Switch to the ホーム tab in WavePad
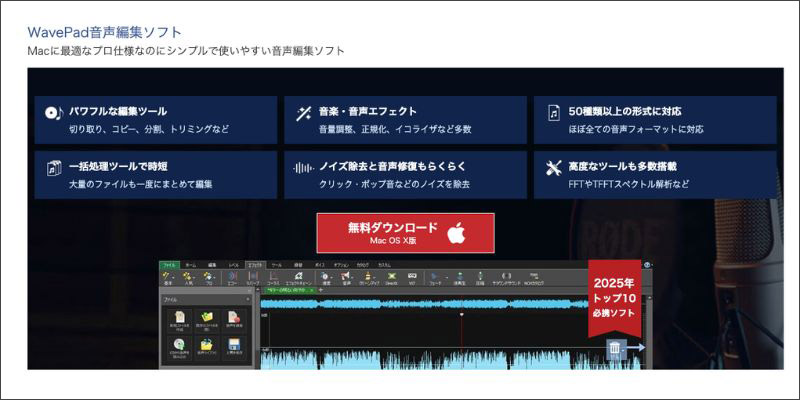 coord(191,265)
